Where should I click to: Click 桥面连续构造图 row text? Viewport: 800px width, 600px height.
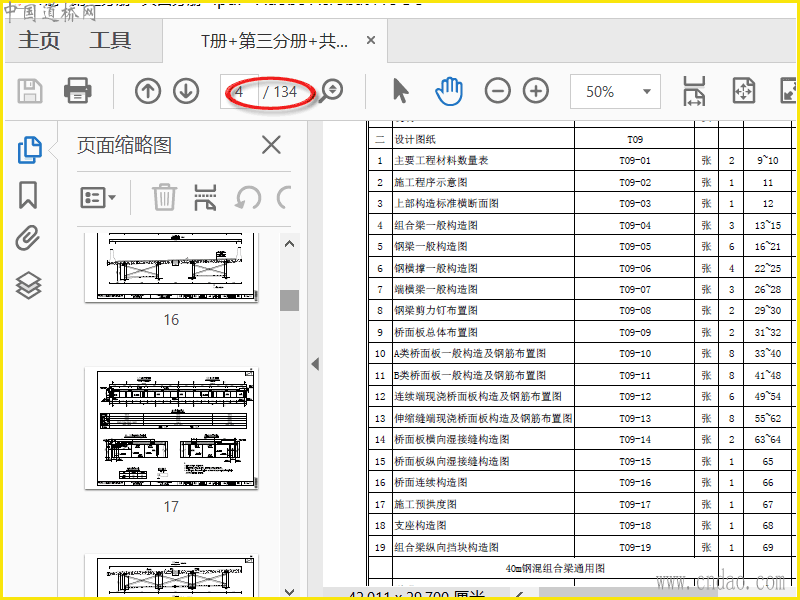[x=431, y=483]
